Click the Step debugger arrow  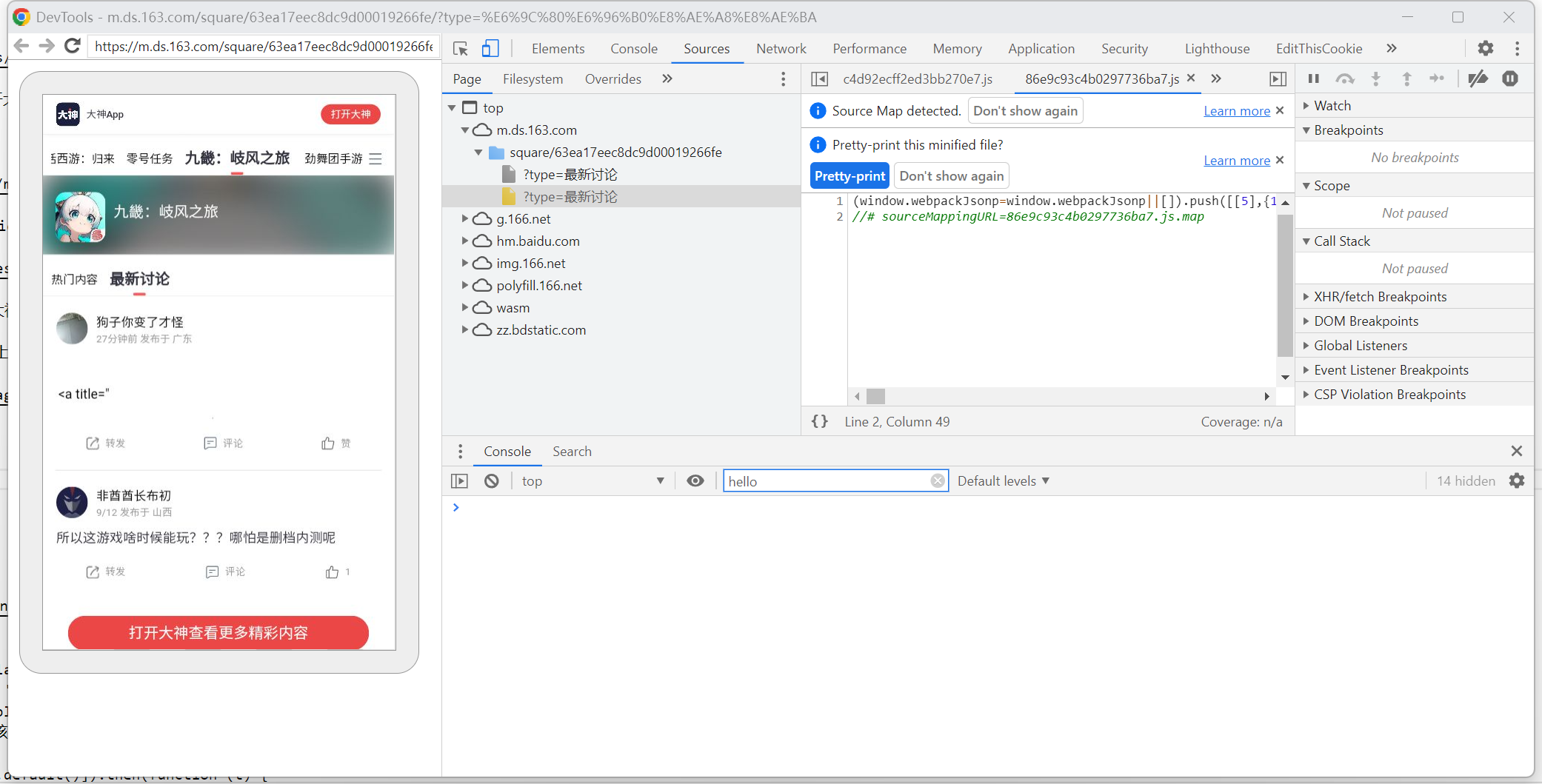1437,78
